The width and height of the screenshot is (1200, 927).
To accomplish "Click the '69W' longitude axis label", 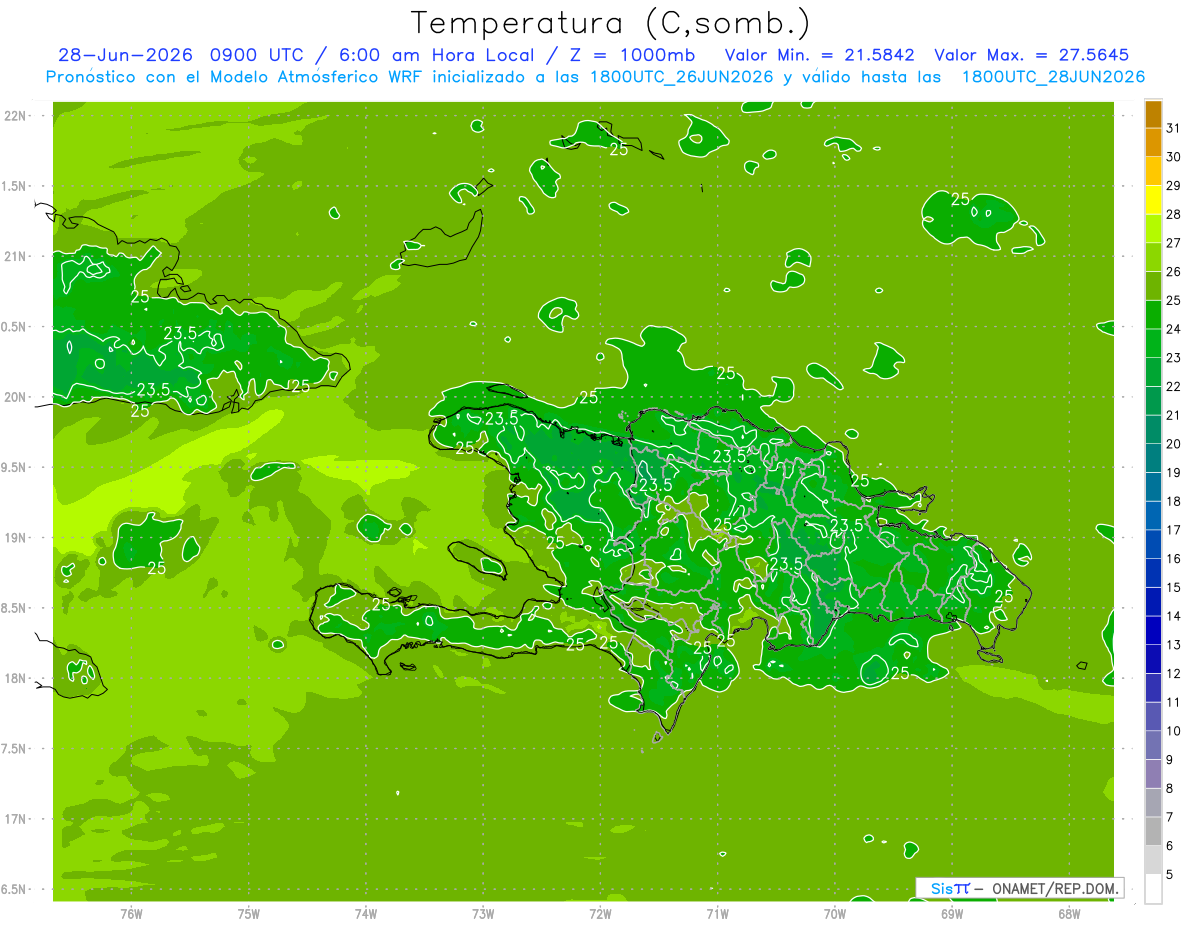I will [x=952, y=913].
